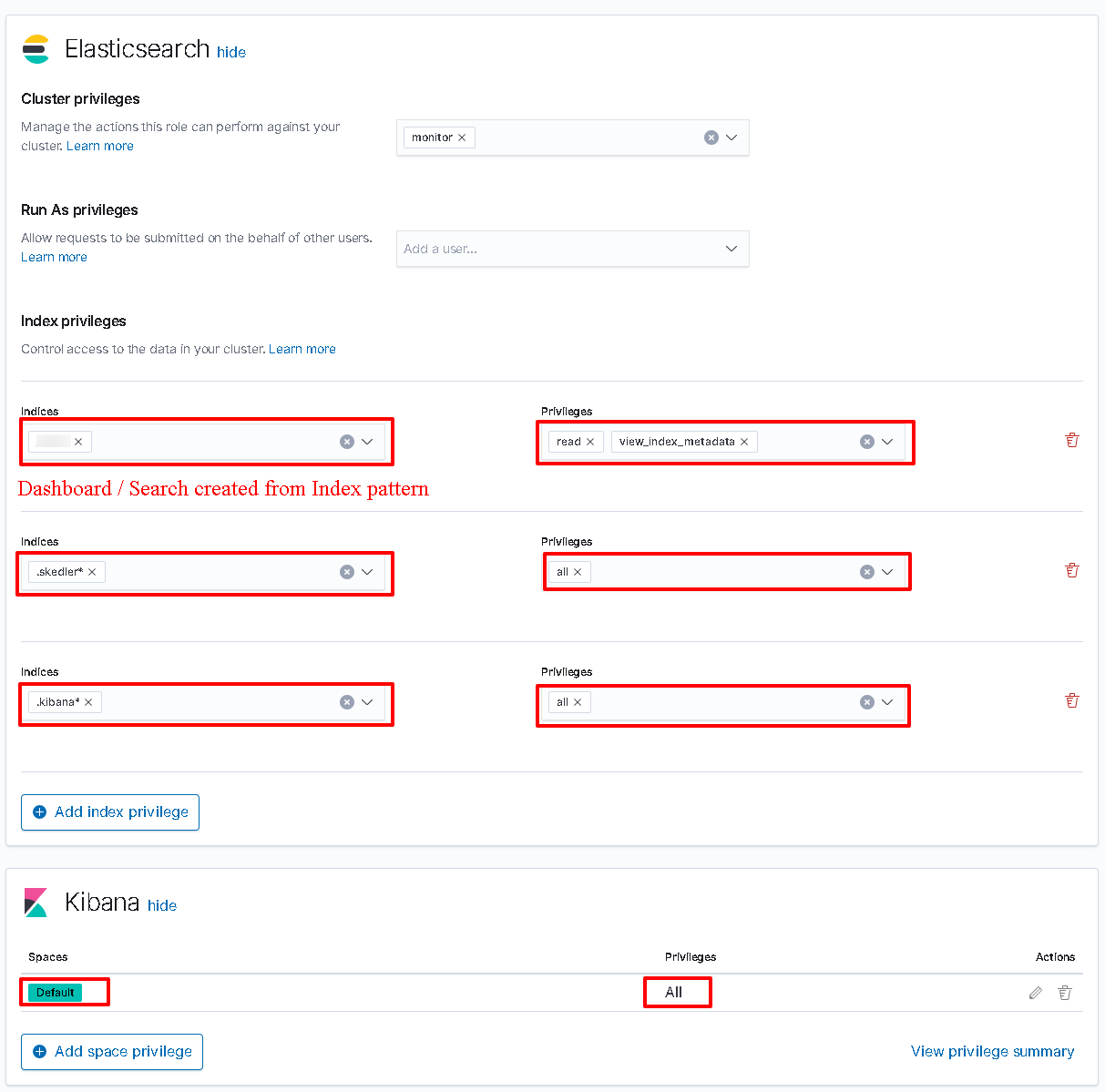The width and height of the screenshot is (1105, 1092).
Task: Open the Run As user dropdown
Action: coord(732,249)
